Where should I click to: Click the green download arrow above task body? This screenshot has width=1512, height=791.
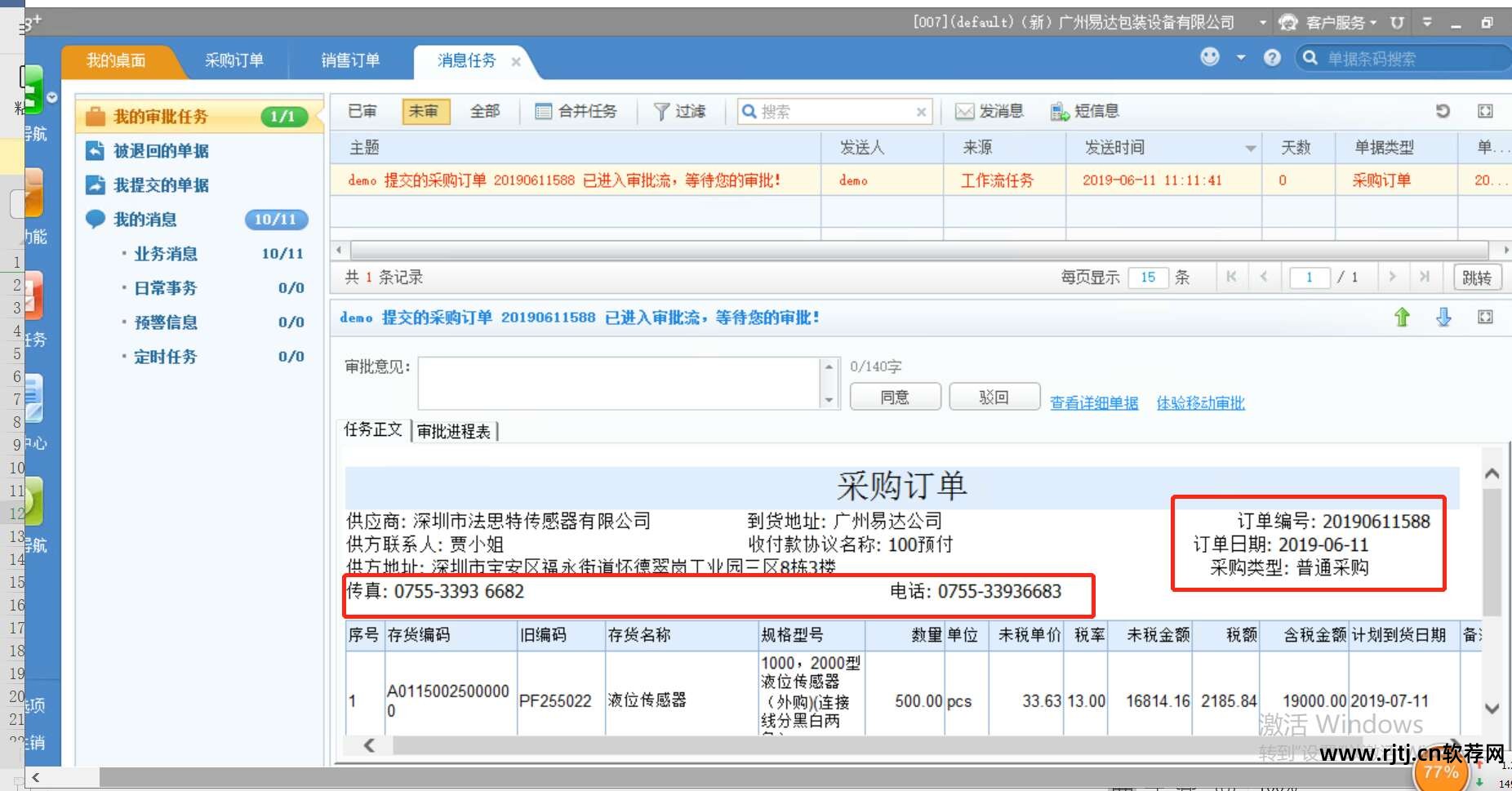coord(1403,317)
